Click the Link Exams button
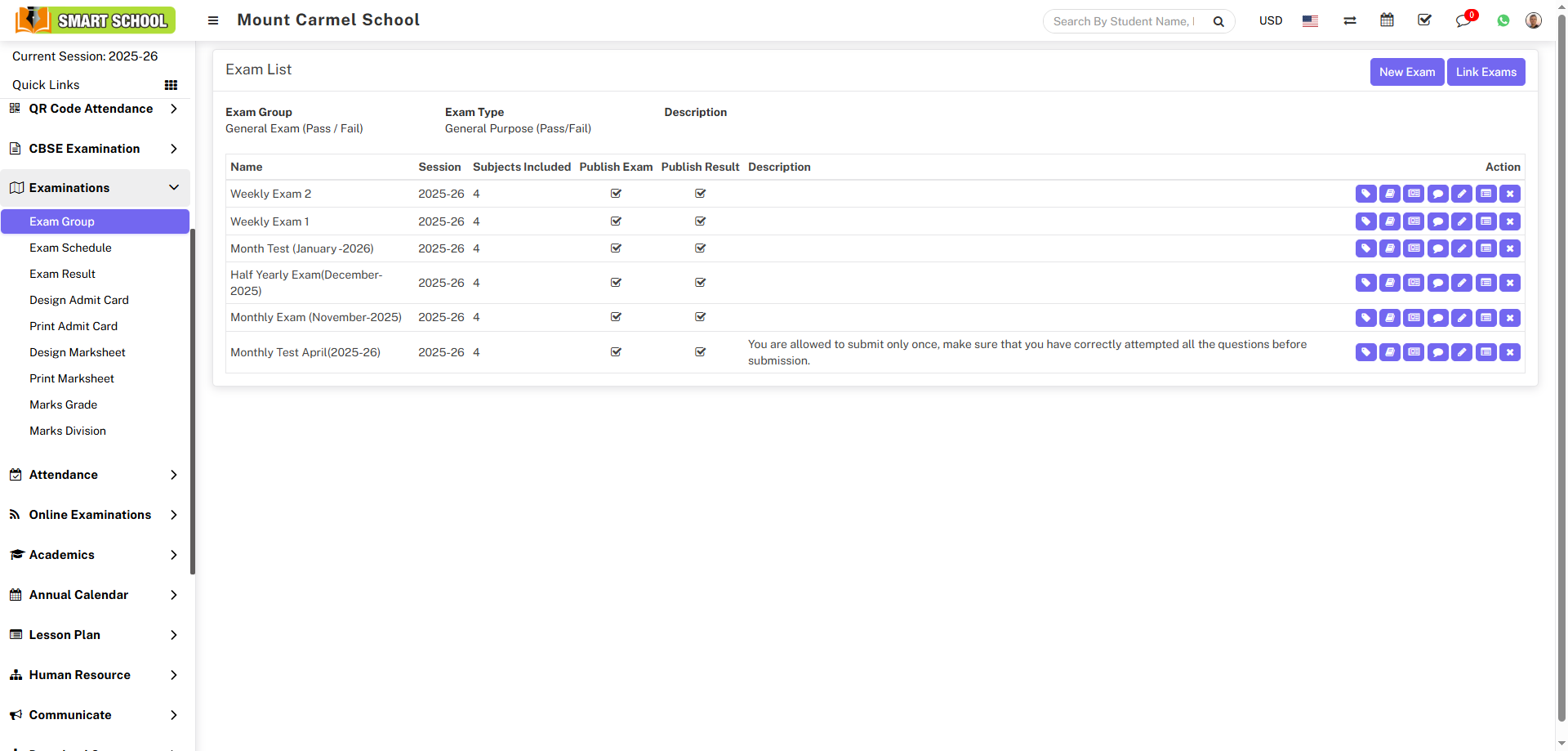Image resolution: width=1568 pixels, height=751 pixels. [x=1486, y=72]
